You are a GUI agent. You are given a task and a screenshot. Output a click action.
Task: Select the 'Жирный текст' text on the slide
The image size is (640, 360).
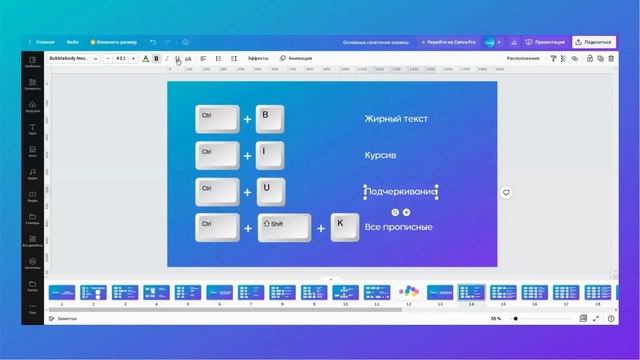pos(396,119)
